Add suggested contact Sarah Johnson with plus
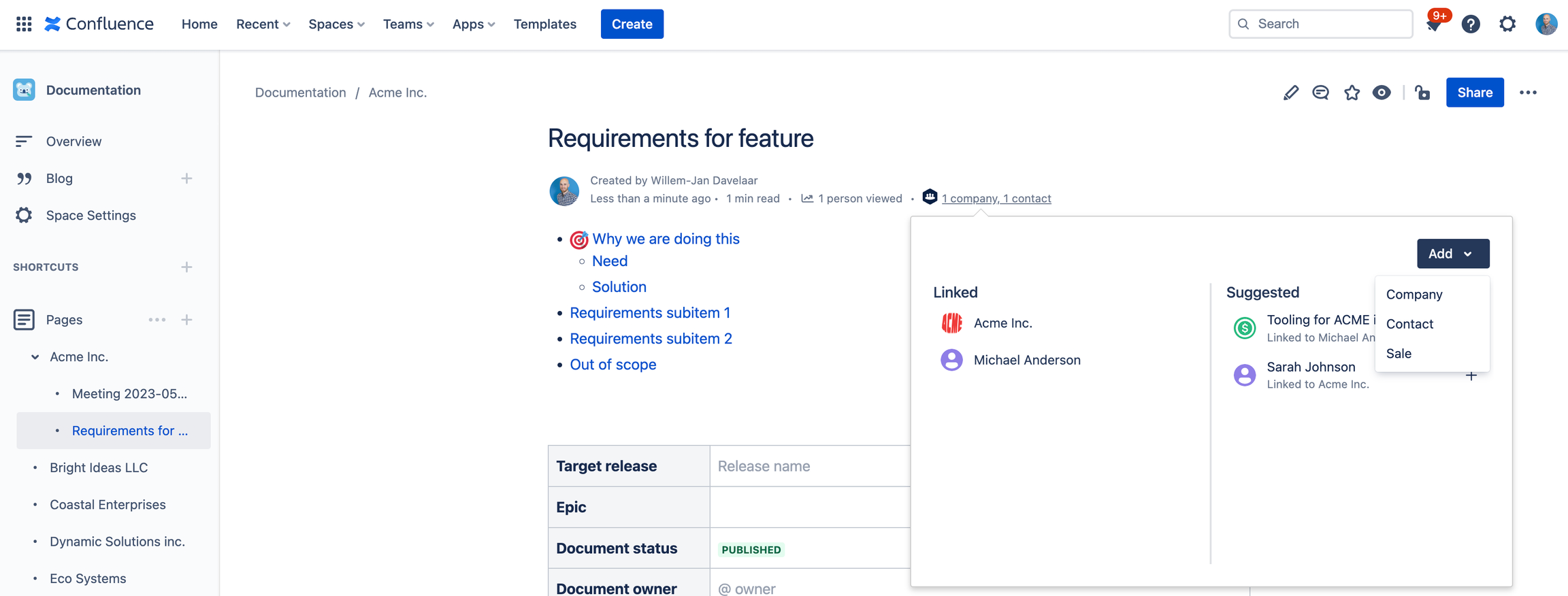The width and height of the screenshot is (1568, 596). pos(1471,376)
